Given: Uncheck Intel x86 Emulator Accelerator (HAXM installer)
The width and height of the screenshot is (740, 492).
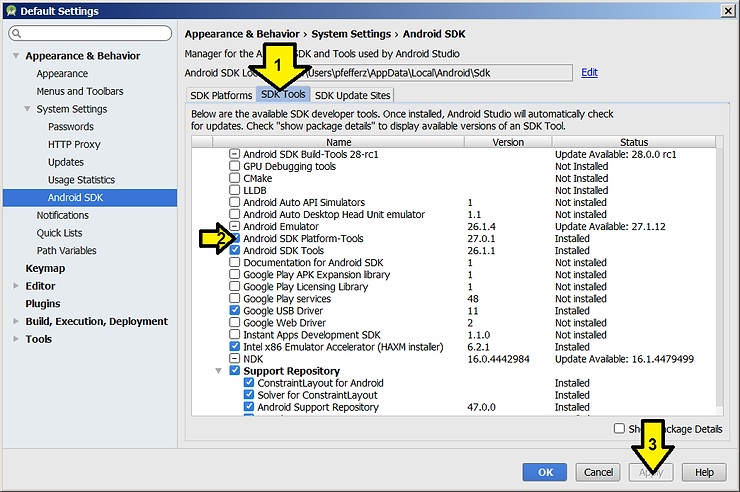Looking at the screenshot, I should coord(235,346).
